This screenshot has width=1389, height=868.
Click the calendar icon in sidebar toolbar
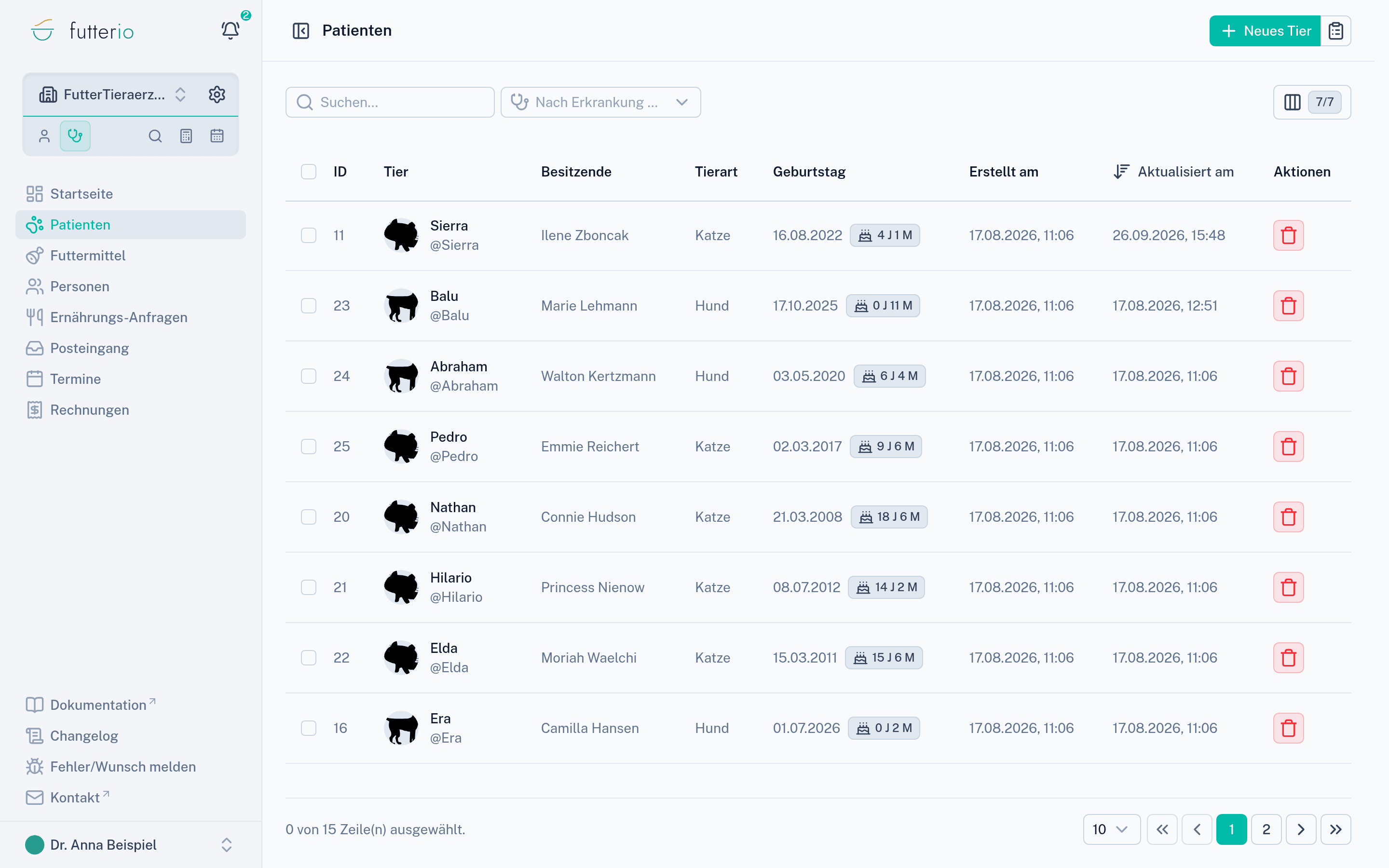click(x=217, y=136)
